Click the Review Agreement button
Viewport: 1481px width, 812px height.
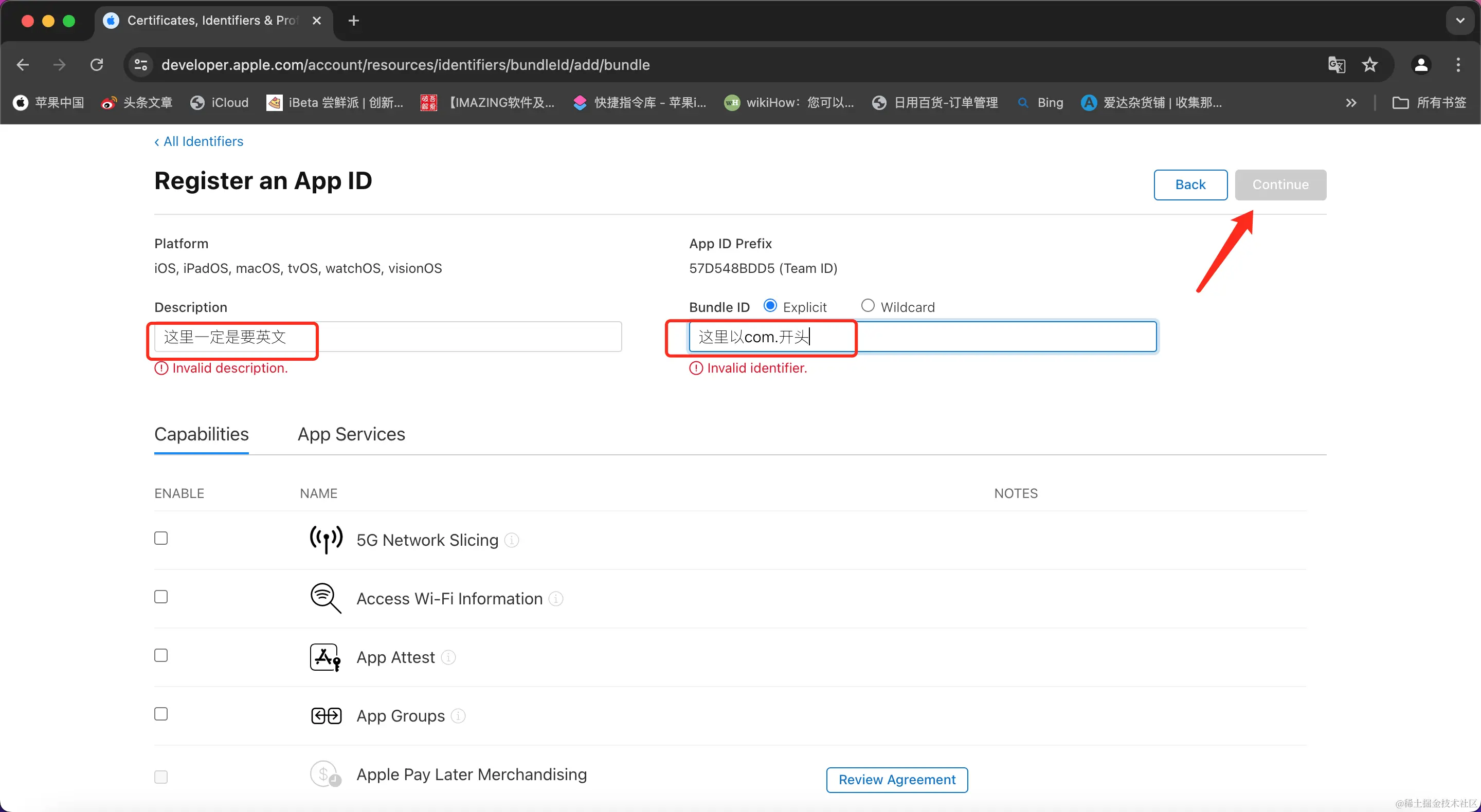click(x=896, y=780)
